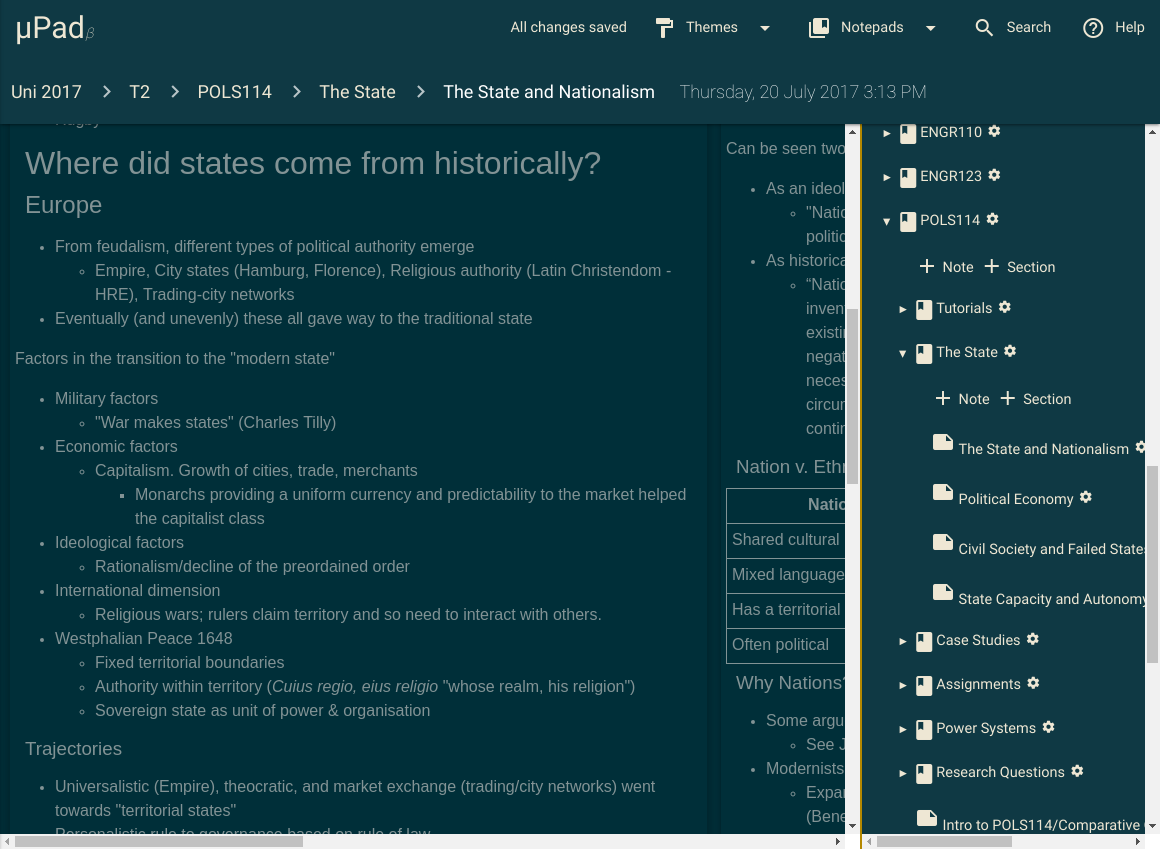Click the Notepads collection icon
This screenshot has height=849, width=1160.
(819, 28)
